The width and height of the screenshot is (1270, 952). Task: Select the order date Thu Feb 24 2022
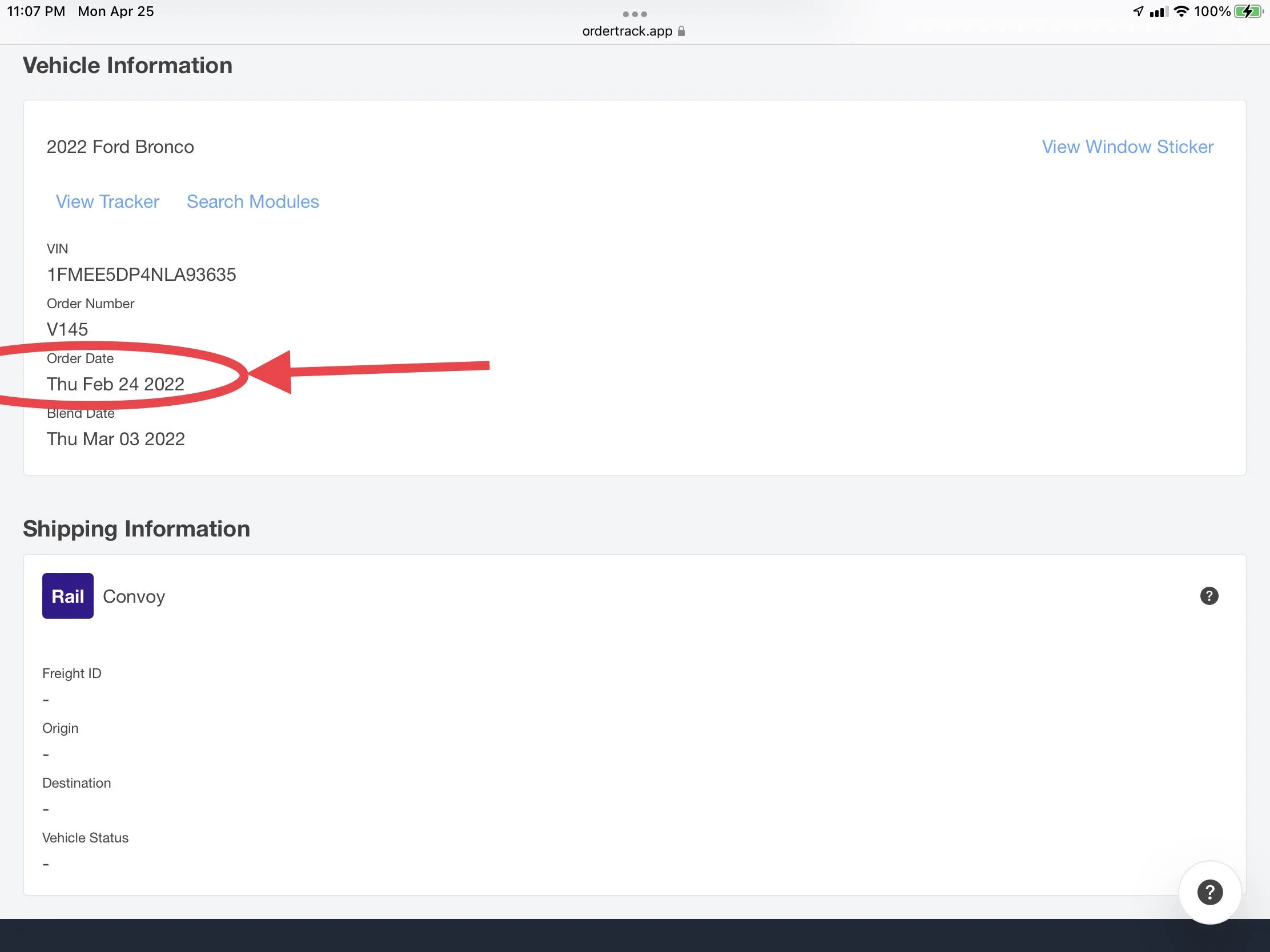[x=115, y=384]
